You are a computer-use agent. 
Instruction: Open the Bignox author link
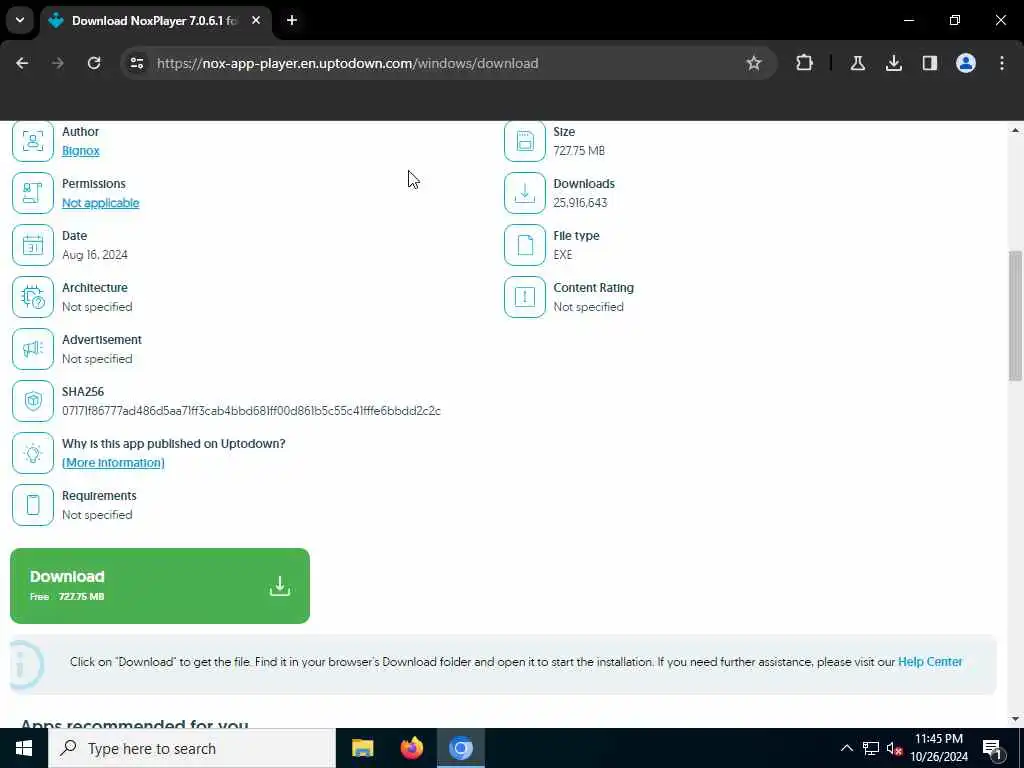[80, 151]
